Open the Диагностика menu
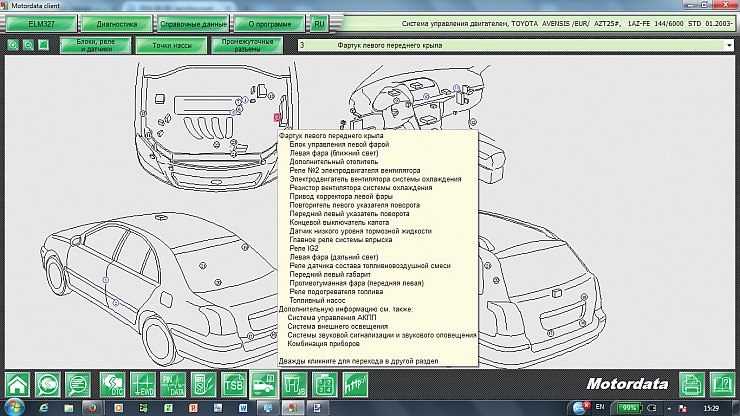This screenshot has height=416, width=740. pos(117,24)
